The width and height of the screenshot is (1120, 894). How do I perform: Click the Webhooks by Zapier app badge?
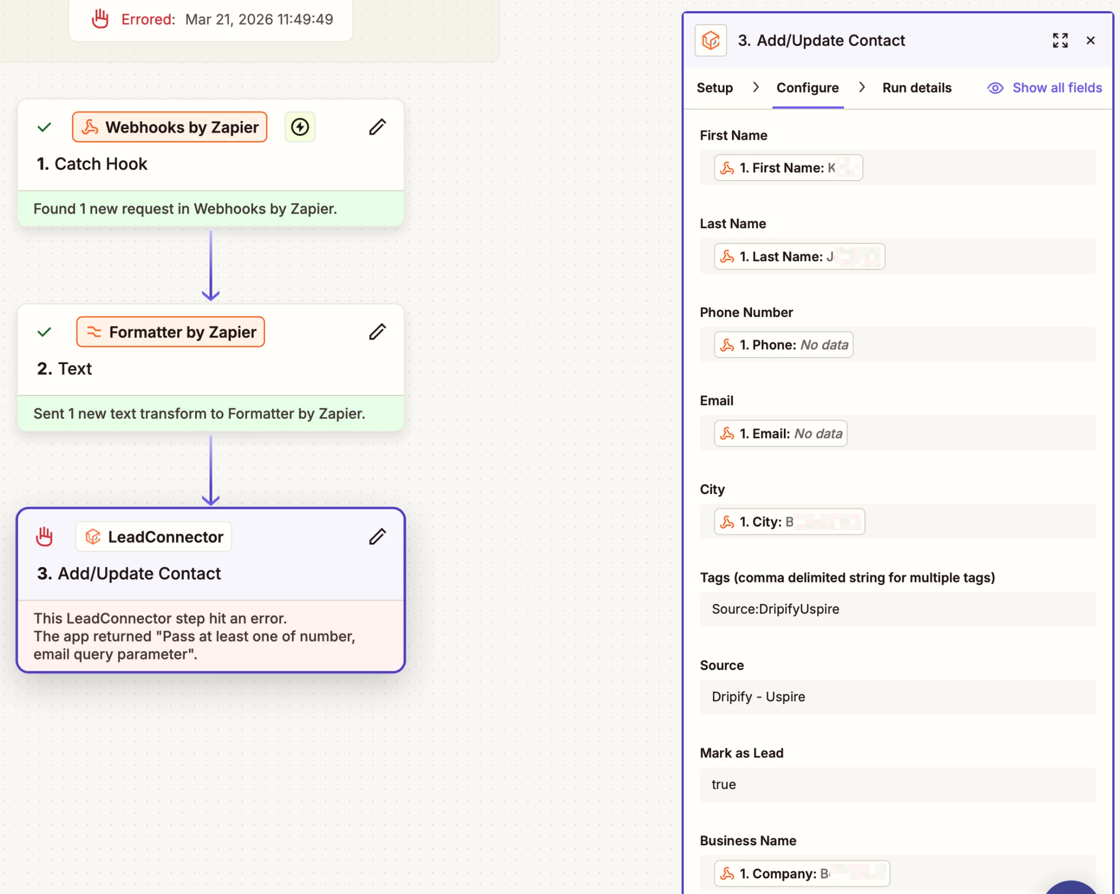pyautogui.click(x=170, y=127)
